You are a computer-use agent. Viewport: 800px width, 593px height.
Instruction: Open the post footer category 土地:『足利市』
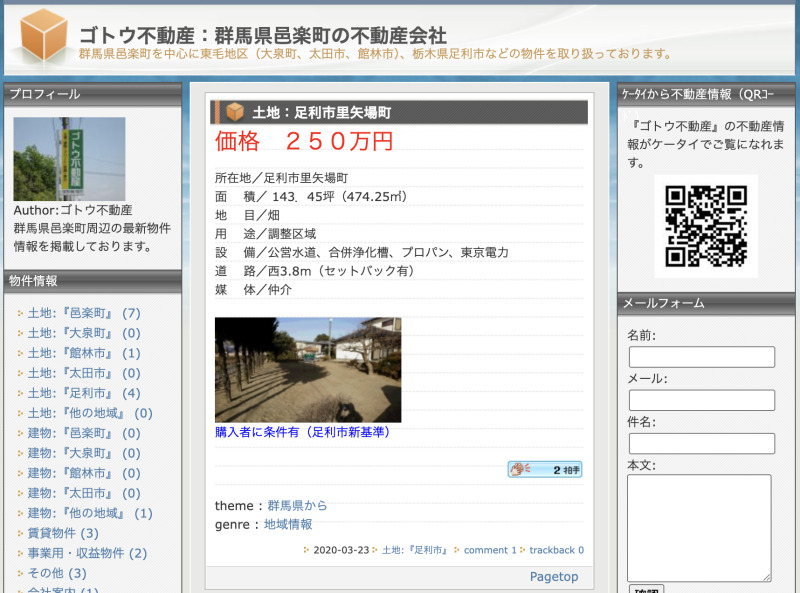[x=415, y=550]
